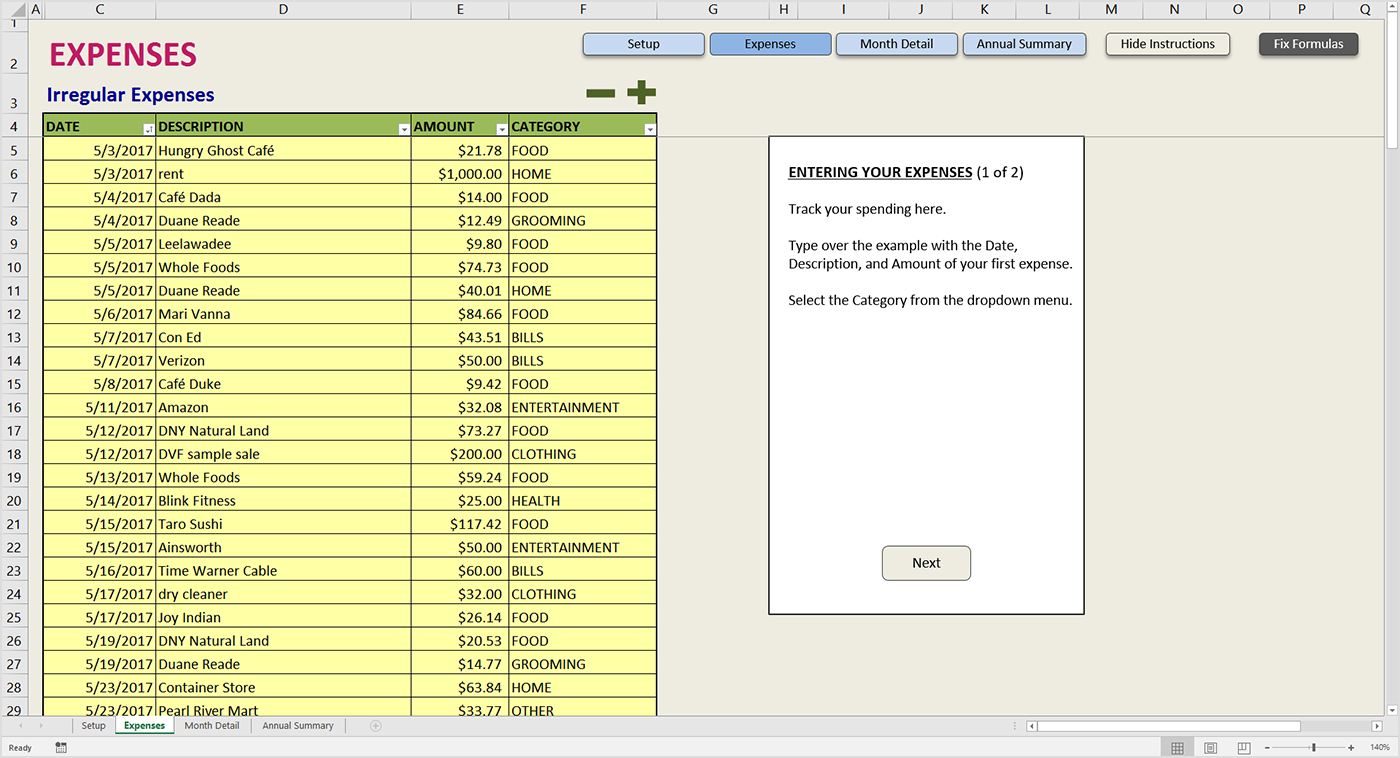Click the previous sheet navigation arrow
1400x758 pixels.
[20, 726]
